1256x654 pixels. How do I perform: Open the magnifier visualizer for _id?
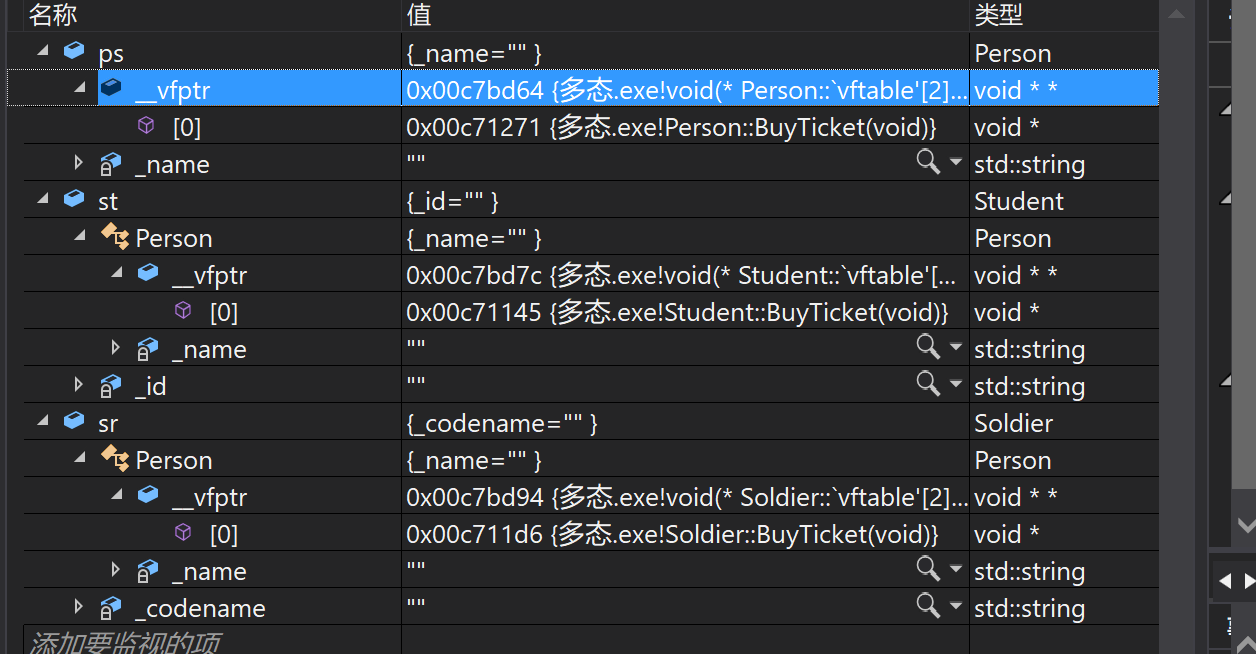(x=928, y=384)
